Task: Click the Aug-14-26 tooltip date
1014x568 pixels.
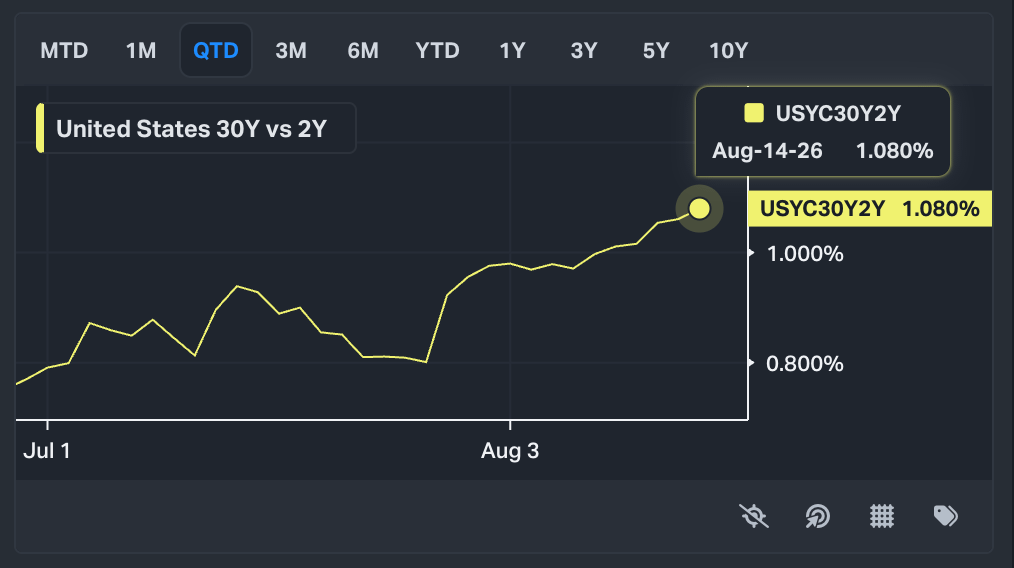Action: (x=768, y=151)
